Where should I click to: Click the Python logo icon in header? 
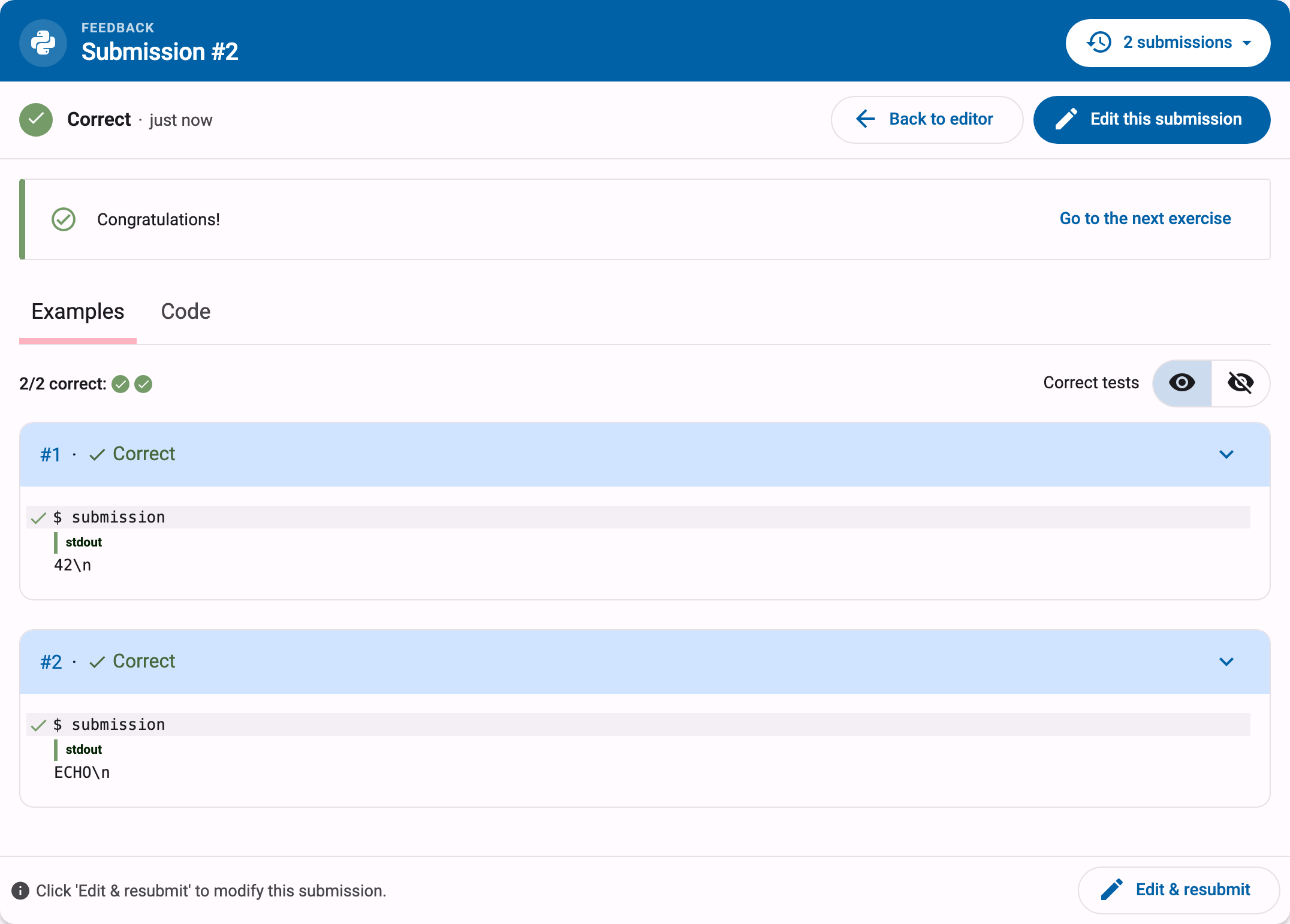[43, 43]
